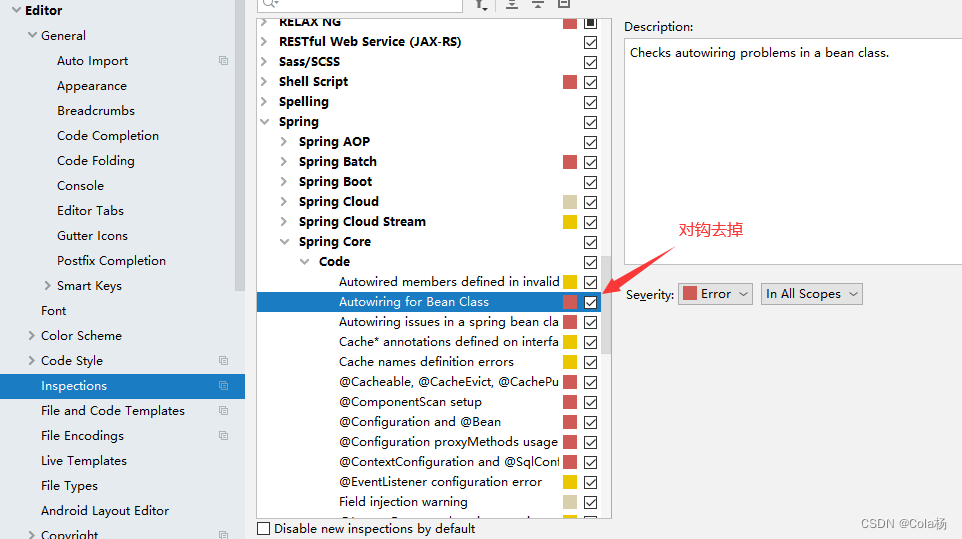Toggle the Spring Boot checkbox
Viewport: 962px width, 539px height.
coord(590,182)
